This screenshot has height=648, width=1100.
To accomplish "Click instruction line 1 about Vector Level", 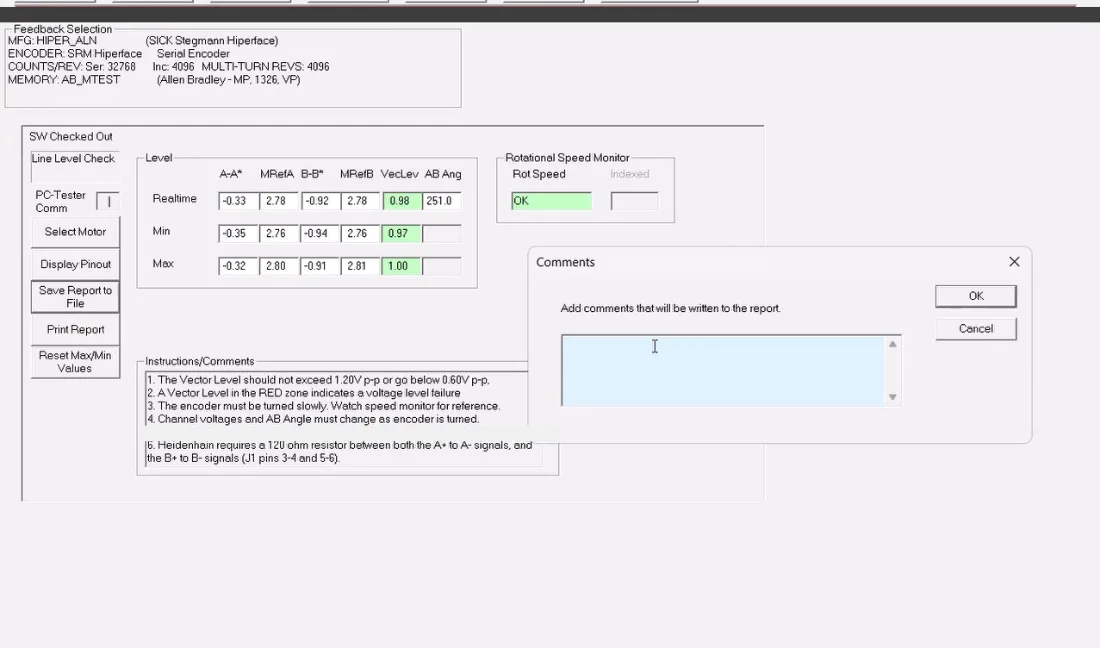I will pos(318,380).
